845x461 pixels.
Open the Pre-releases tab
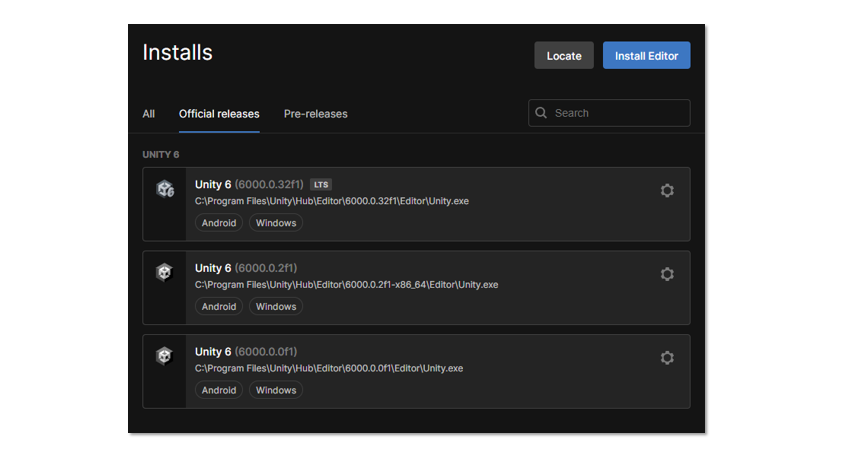316,114
